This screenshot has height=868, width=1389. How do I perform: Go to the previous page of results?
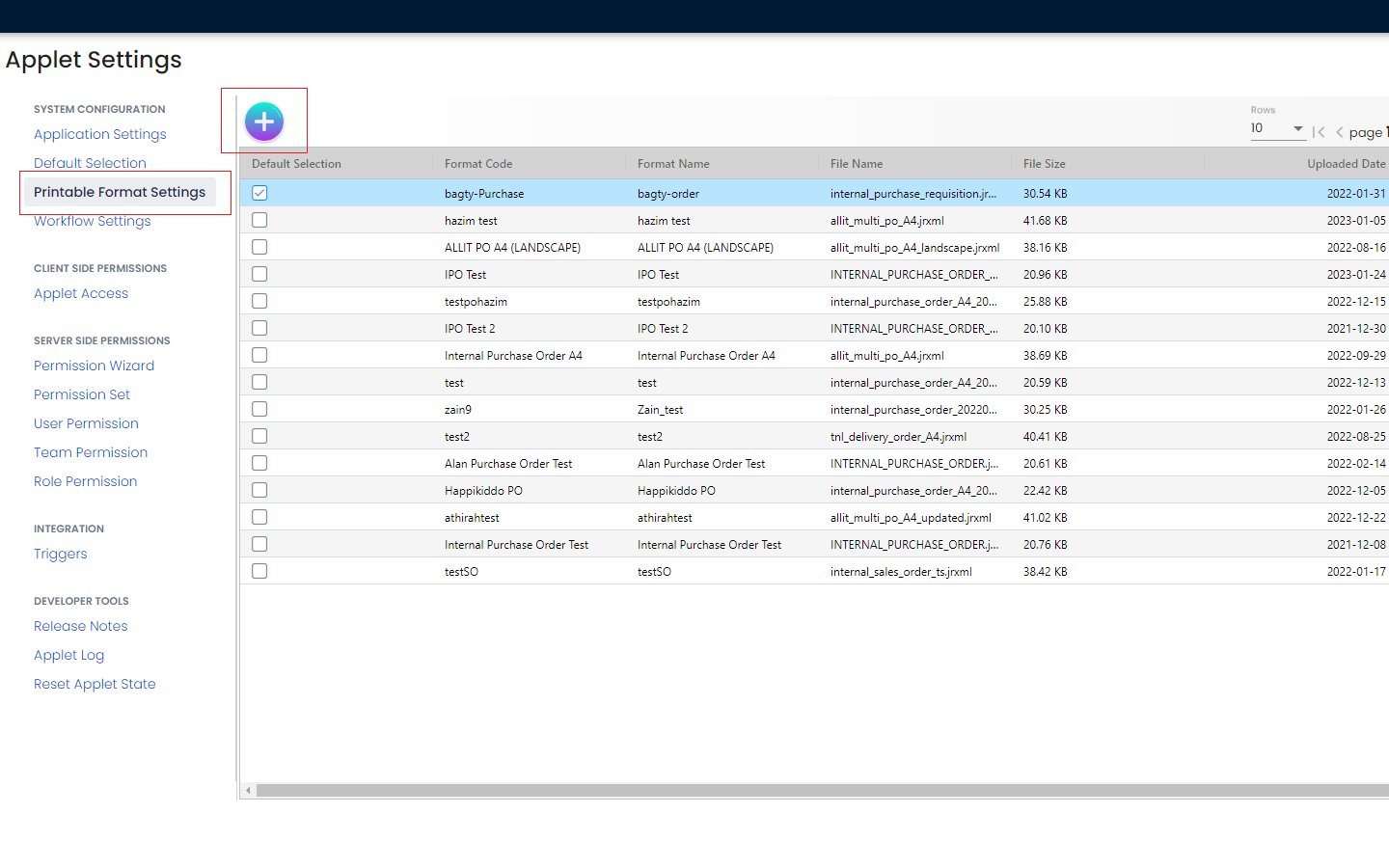(x=1339, y=132)
